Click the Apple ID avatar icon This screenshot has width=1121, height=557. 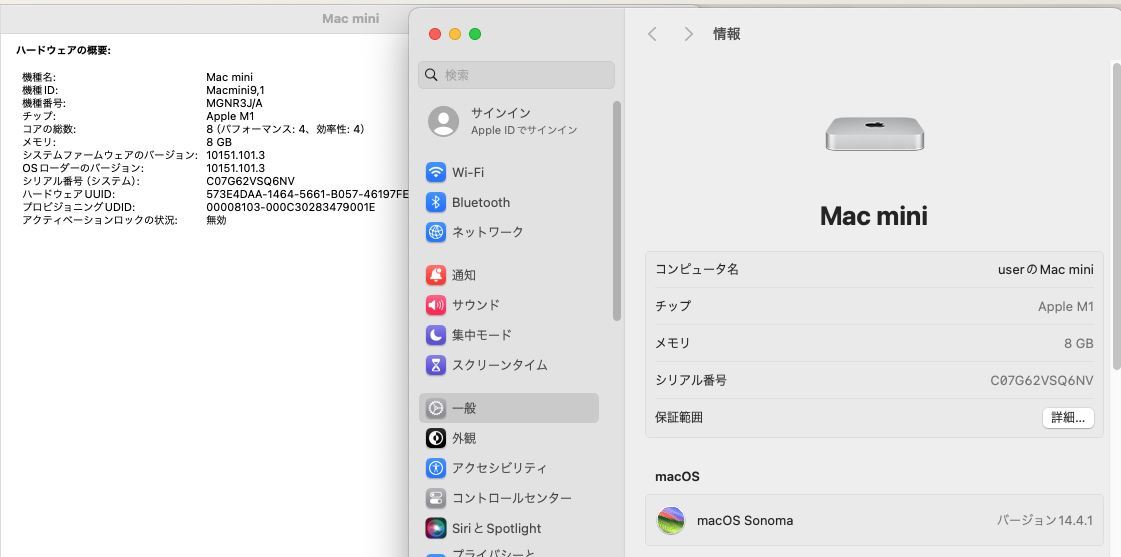point(443,122)
